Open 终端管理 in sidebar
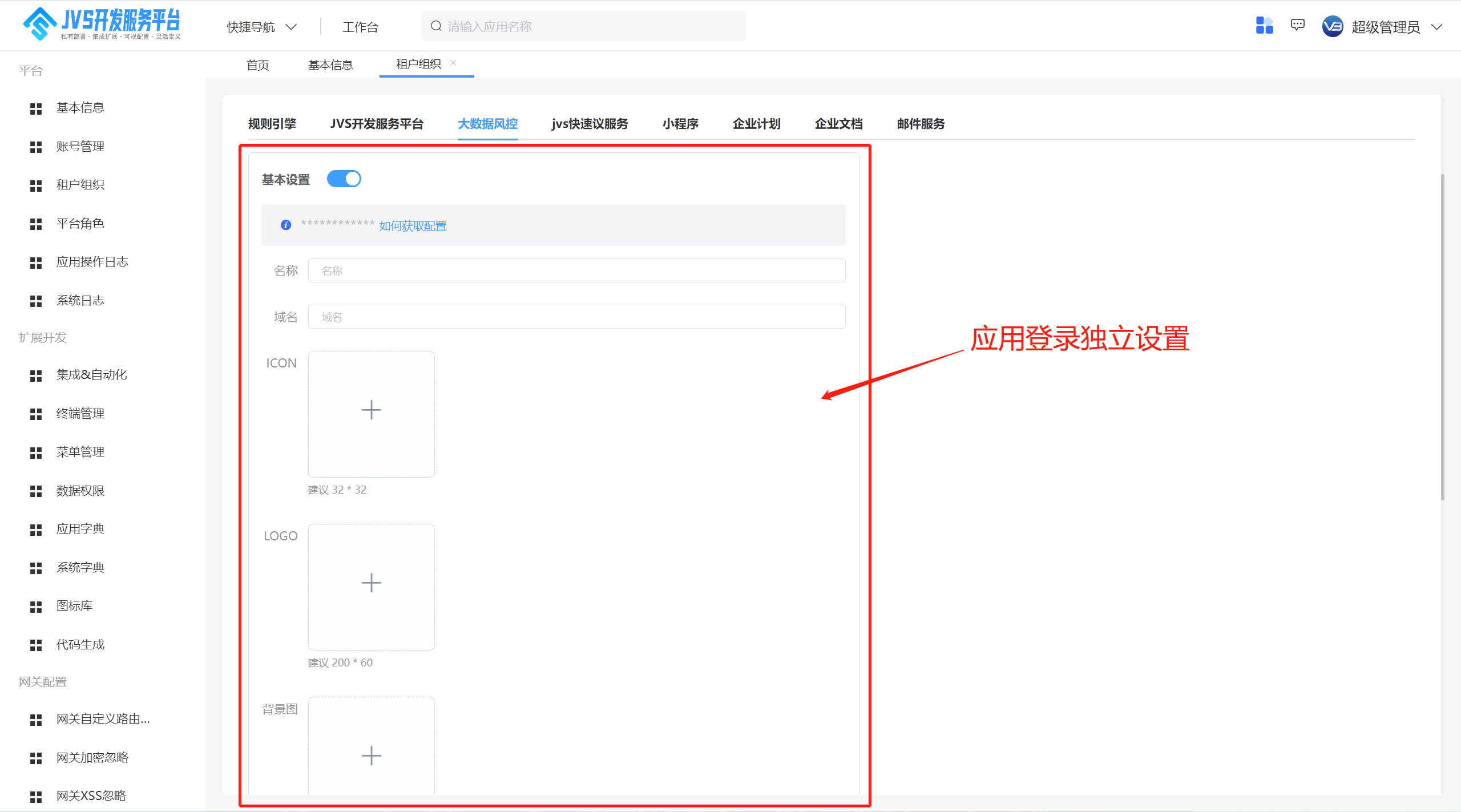 tap(80, 414)
